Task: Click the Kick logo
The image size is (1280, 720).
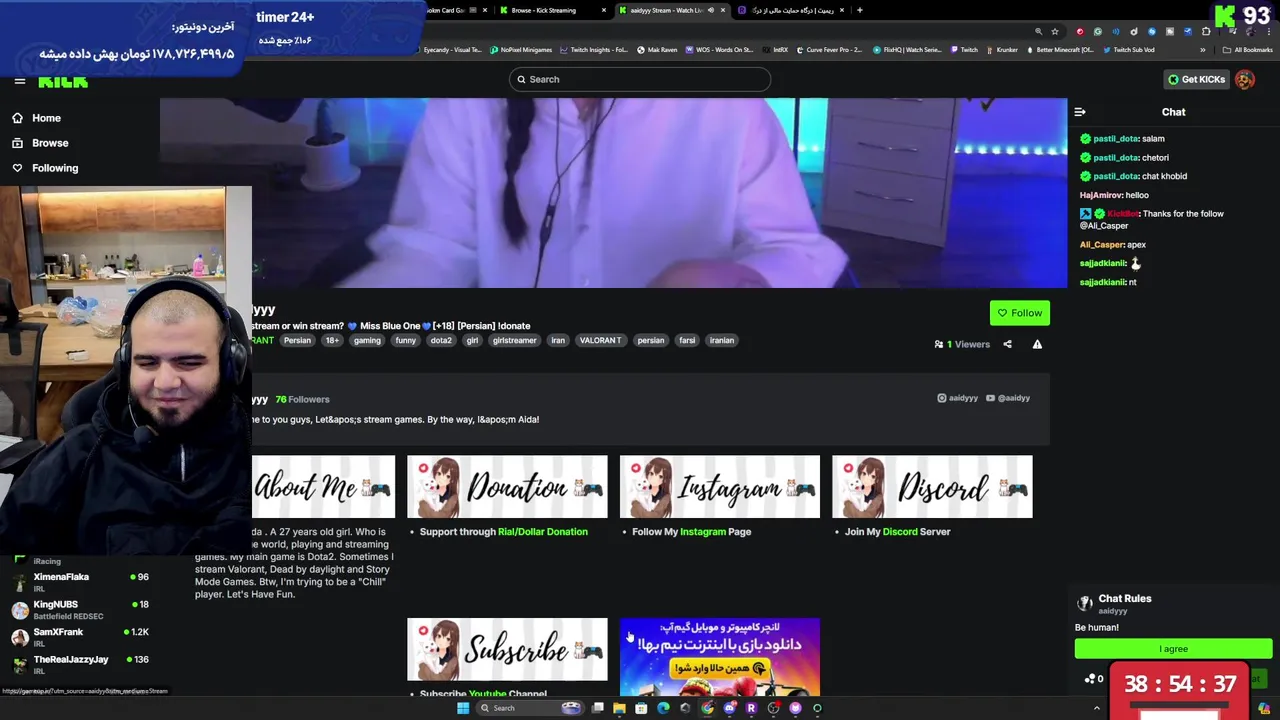Action: click(x=62, y=82)
